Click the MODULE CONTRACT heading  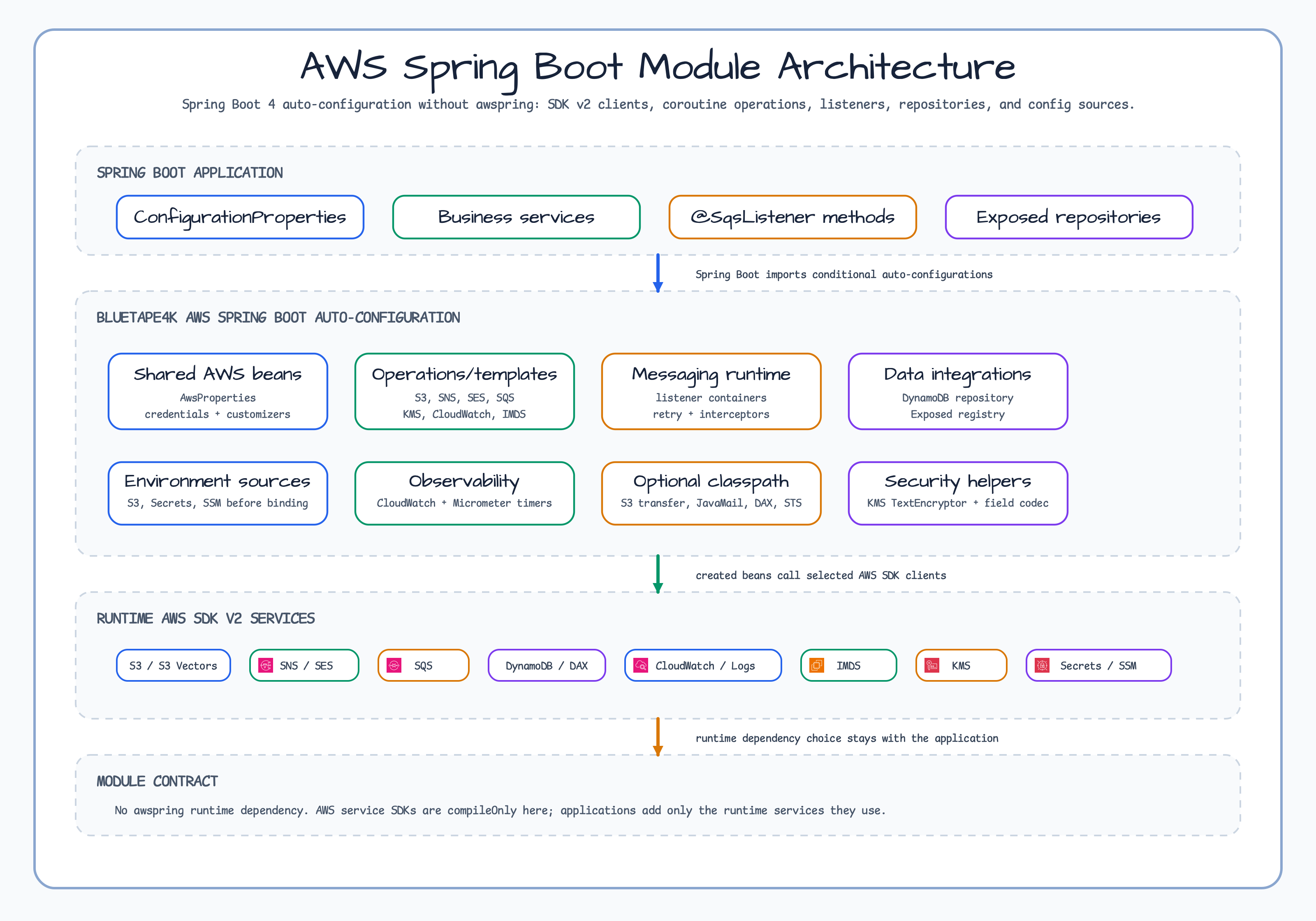click(157, 781)
